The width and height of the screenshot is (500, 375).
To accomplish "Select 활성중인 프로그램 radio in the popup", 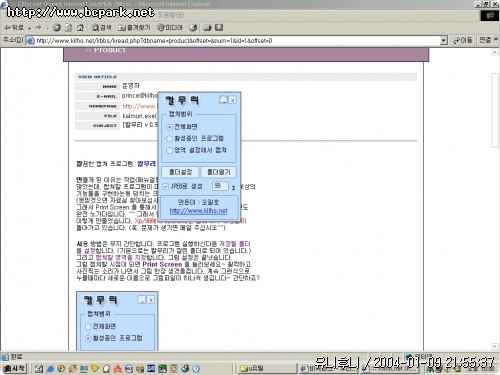I will click(195, 138).
